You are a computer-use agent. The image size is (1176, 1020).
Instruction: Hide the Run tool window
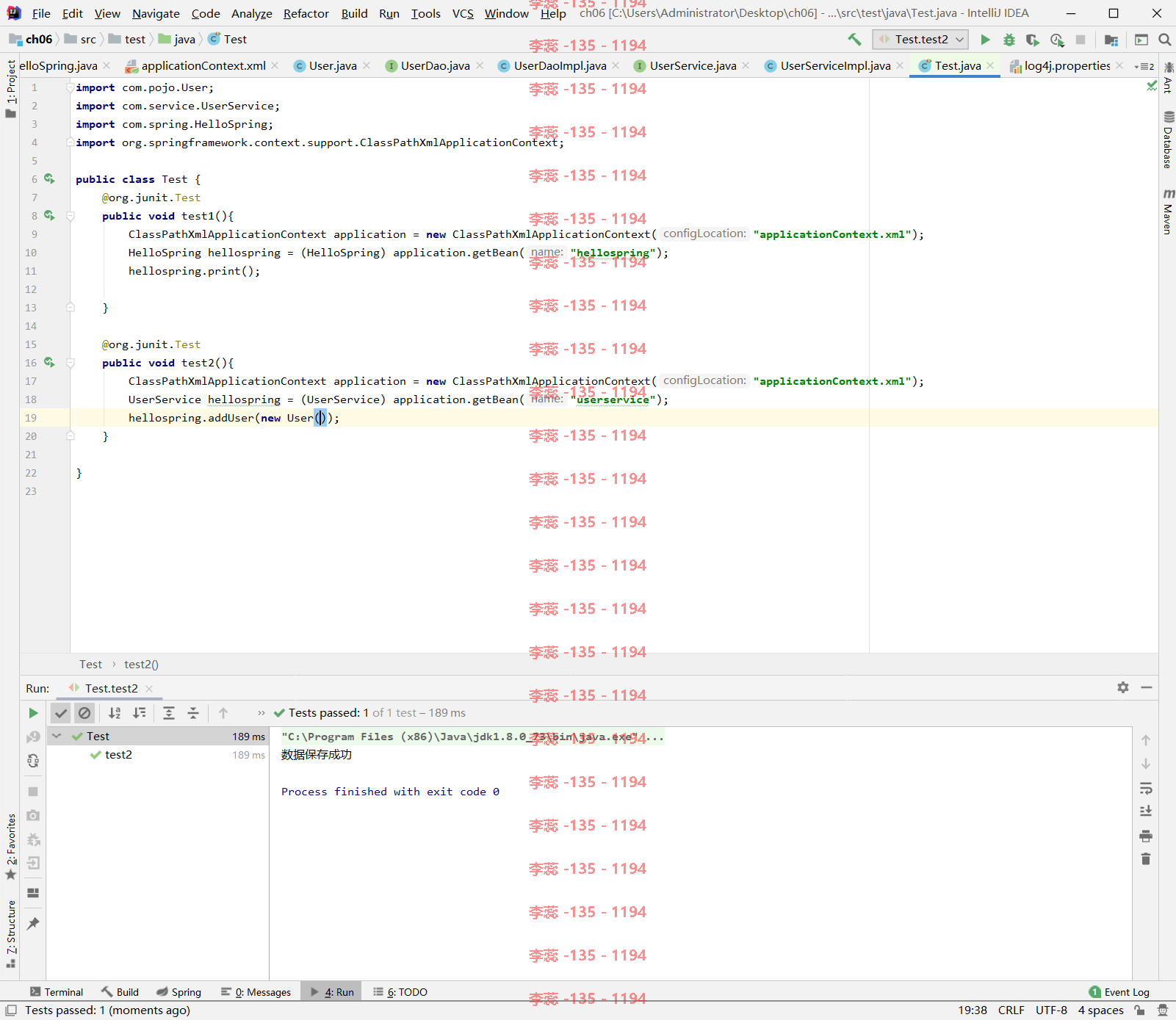(1147, 687)
